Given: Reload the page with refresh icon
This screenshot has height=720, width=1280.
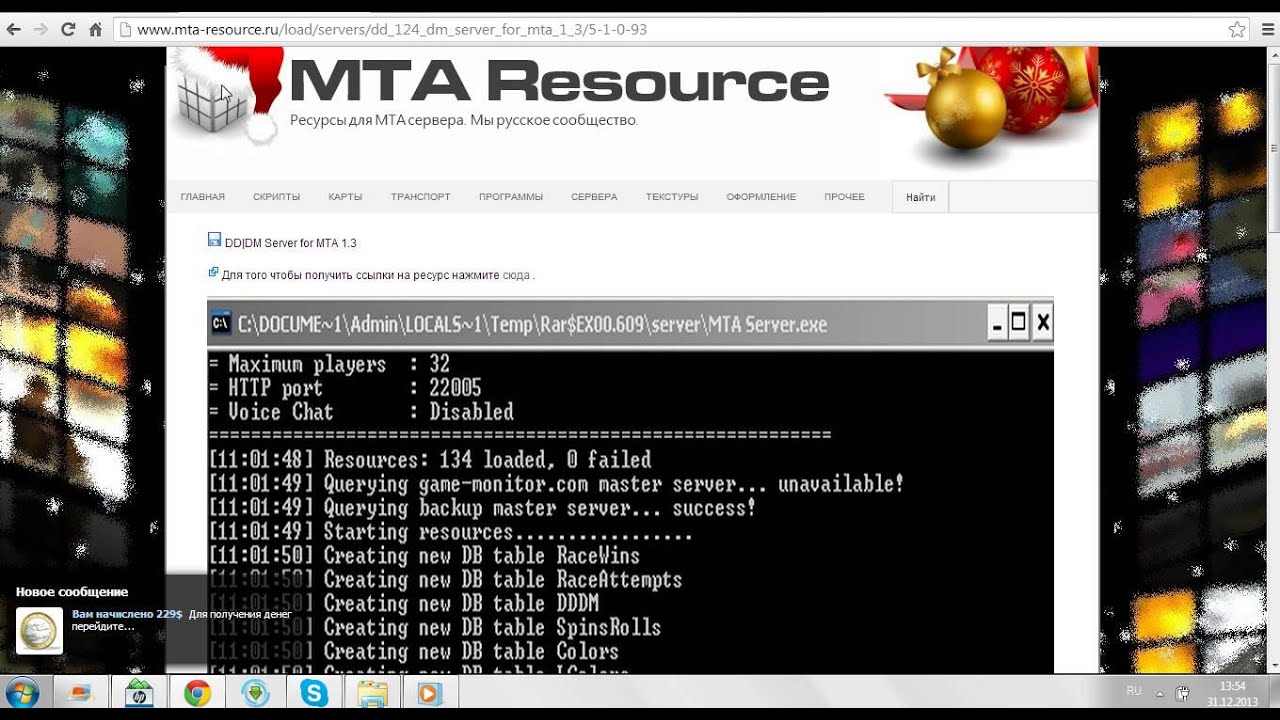Looking at the screenshot, I should click(68, 30).
